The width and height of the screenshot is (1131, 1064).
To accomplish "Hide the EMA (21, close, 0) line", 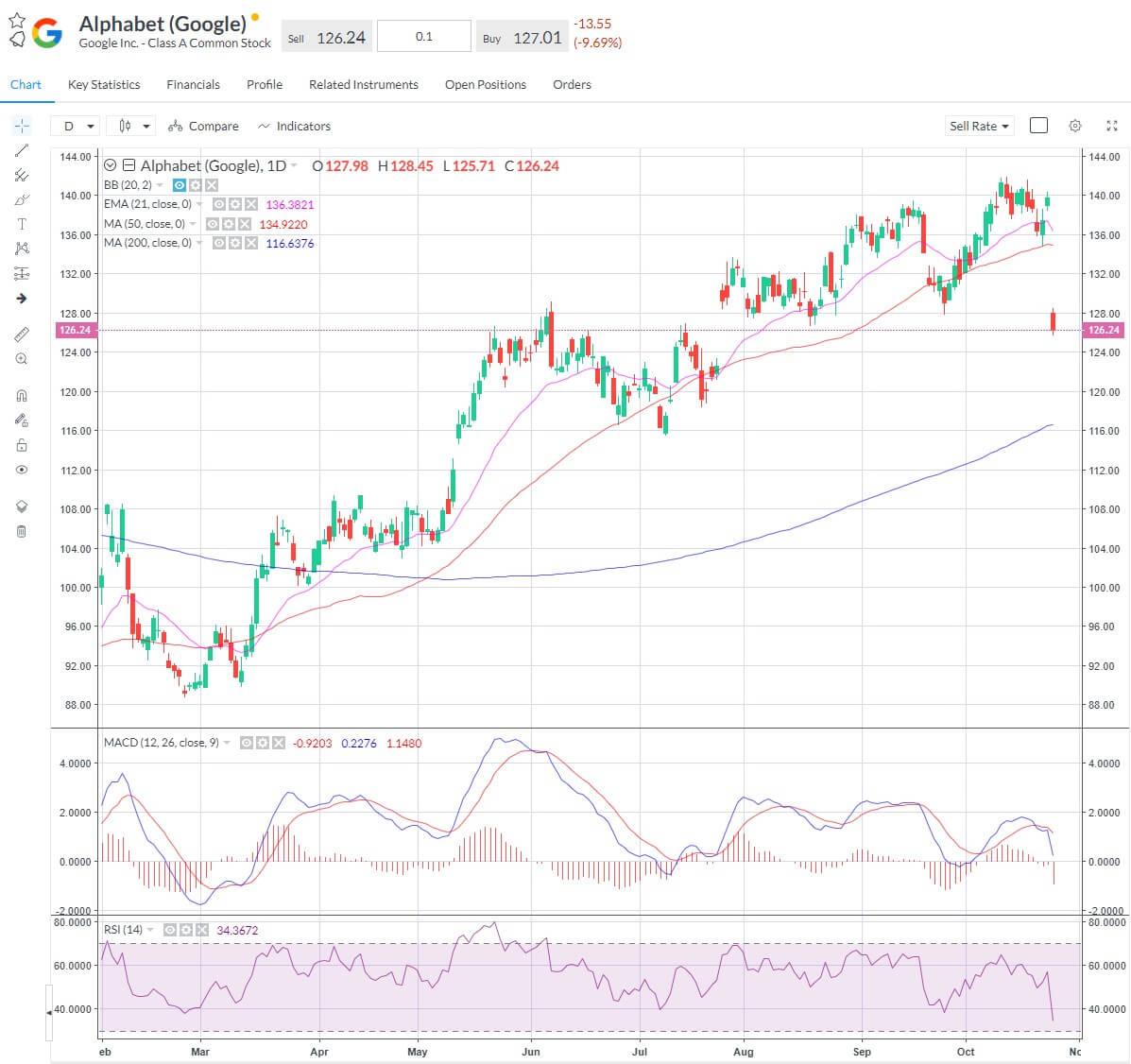I will (219, 204).
